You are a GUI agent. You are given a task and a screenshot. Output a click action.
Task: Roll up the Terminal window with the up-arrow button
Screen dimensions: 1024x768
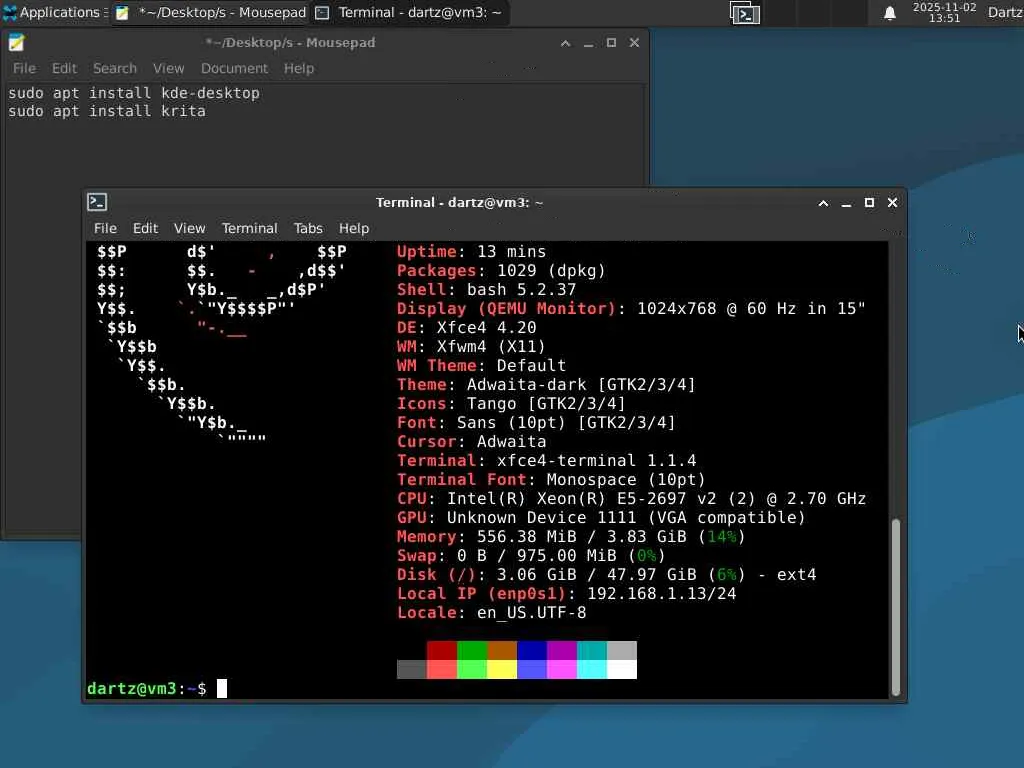[x=824, y=203]
